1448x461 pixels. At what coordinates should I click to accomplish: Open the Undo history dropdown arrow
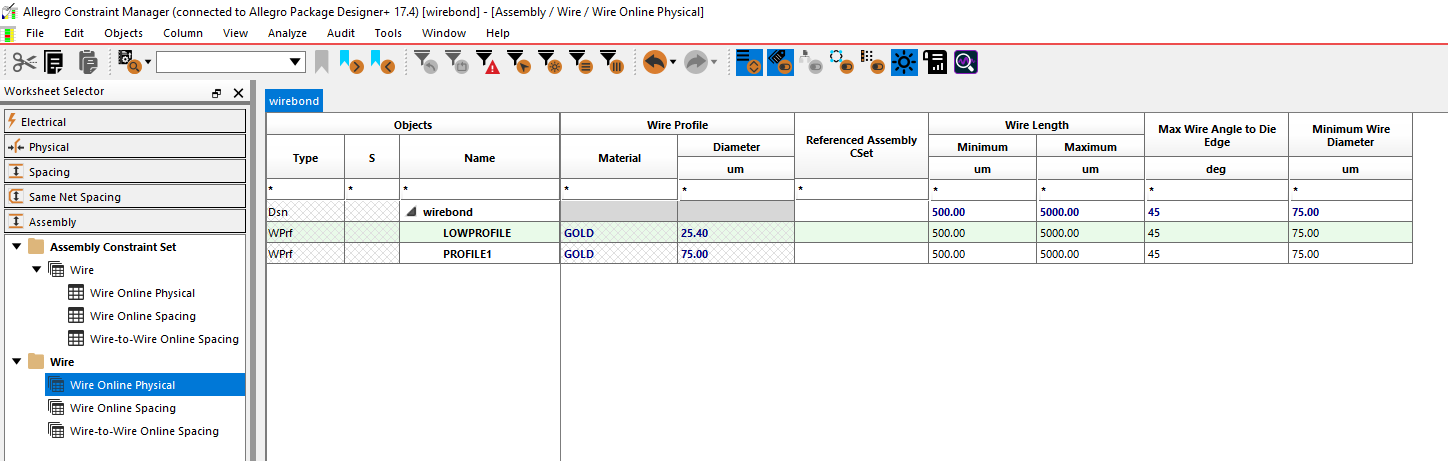(x=673, y=62)
